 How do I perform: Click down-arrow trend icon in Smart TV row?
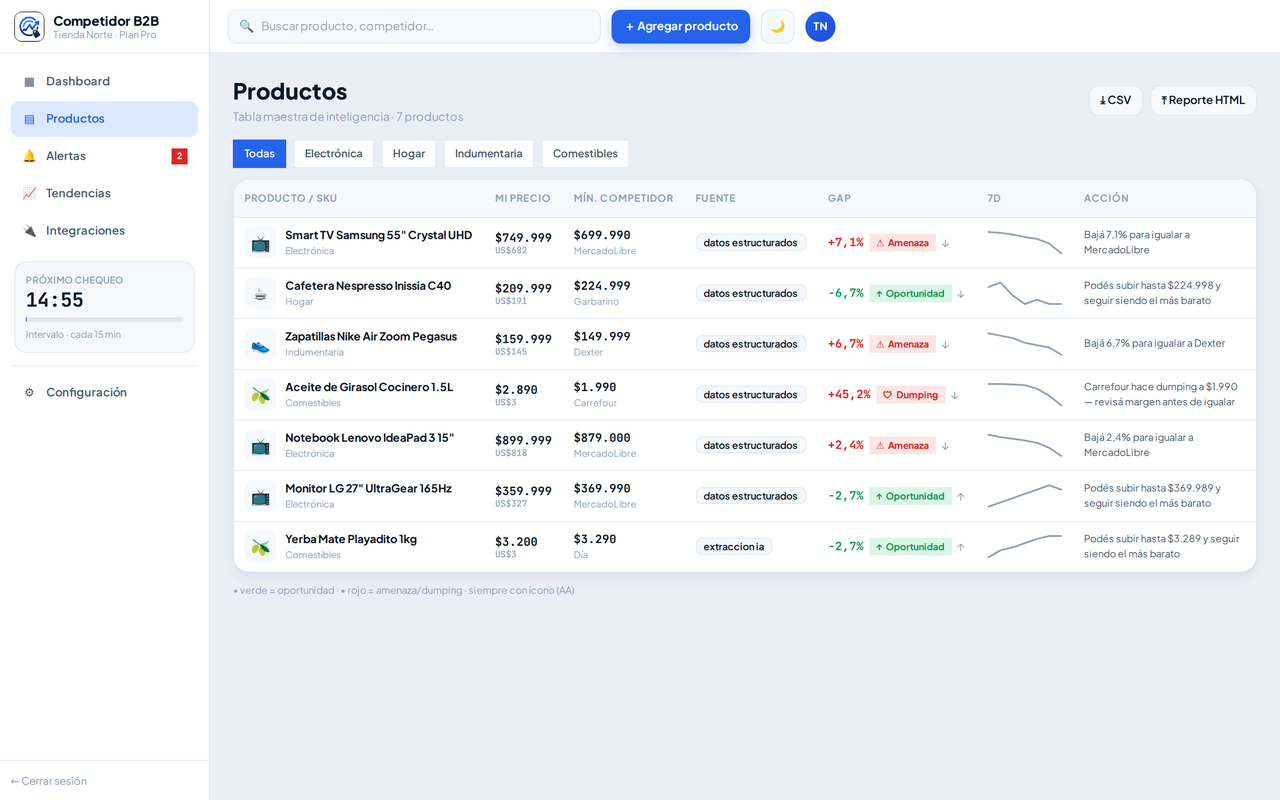click(x=945, y=243)
